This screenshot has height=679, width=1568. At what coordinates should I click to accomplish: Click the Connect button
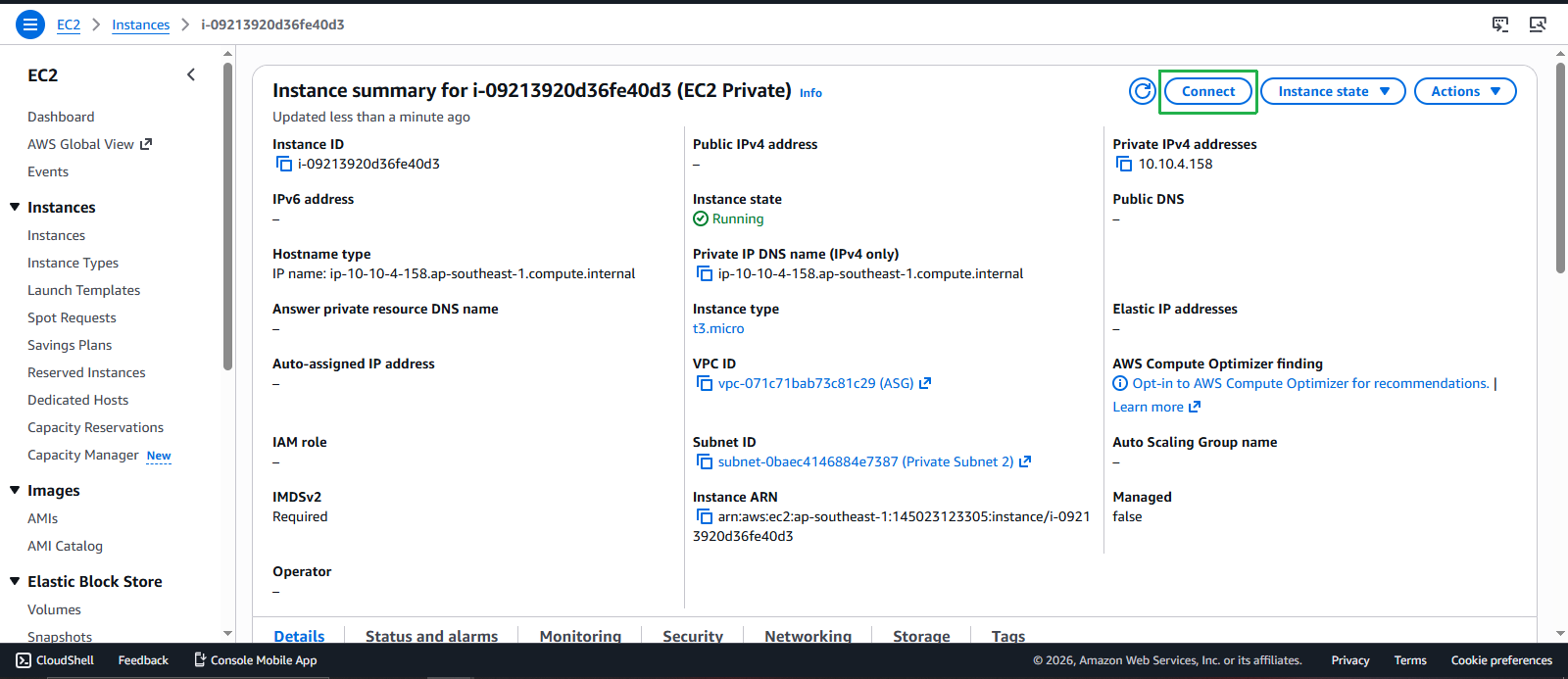point(1208,91)
